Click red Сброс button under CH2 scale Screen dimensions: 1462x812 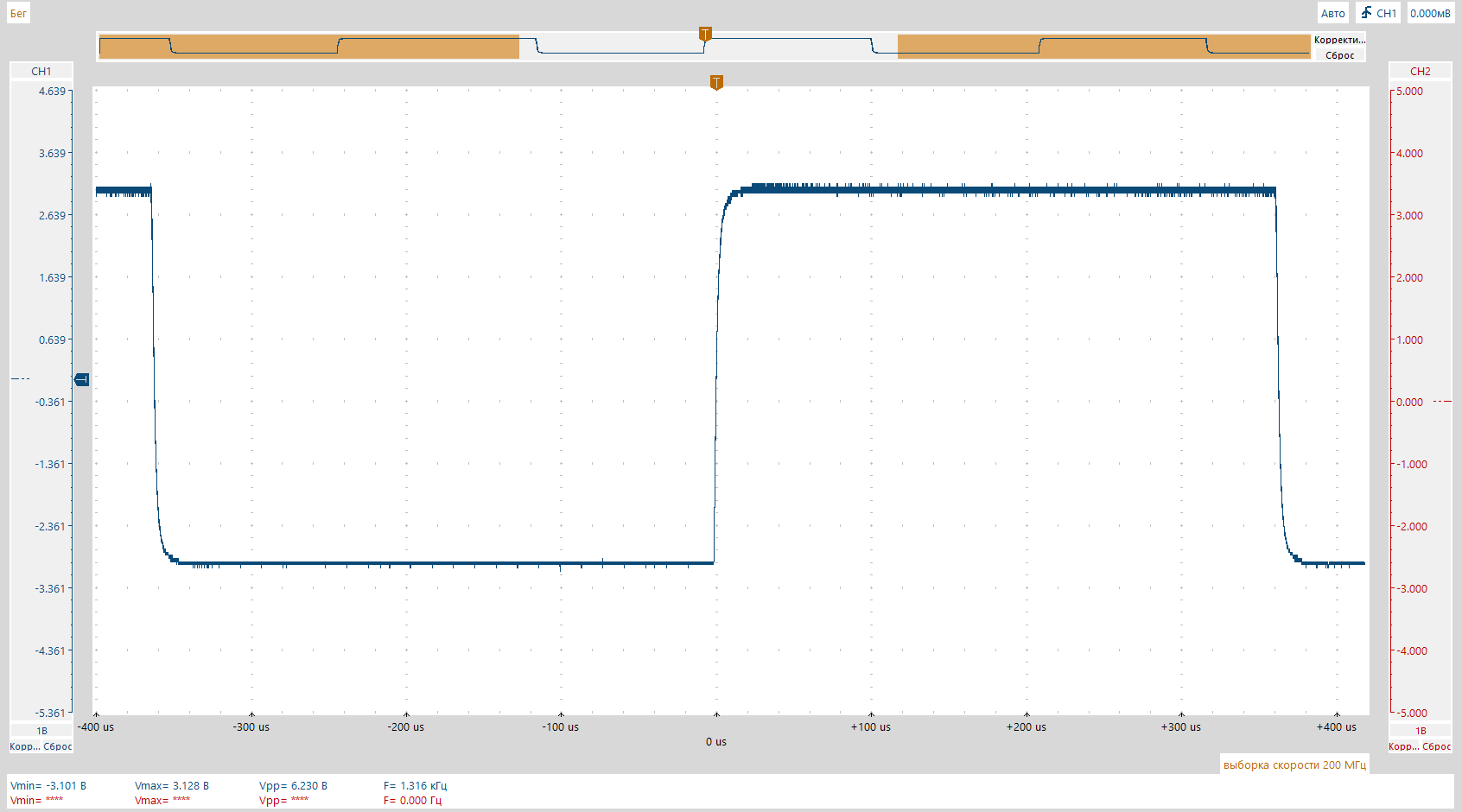[x=1437, y=746]
